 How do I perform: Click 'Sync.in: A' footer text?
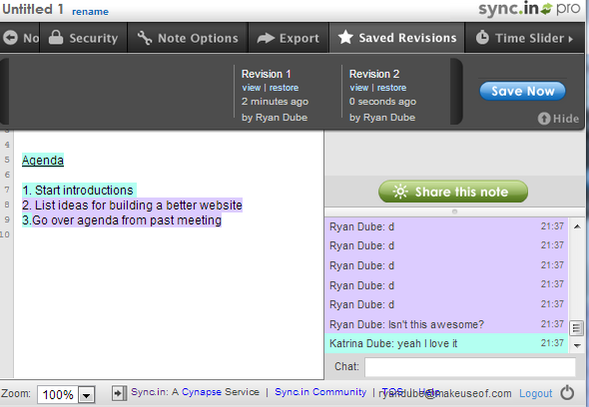(x=154, y=392)
